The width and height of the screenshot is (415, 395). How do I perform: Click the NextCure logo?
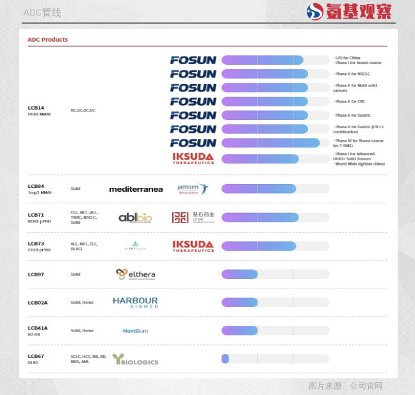(x=135, y=331)
